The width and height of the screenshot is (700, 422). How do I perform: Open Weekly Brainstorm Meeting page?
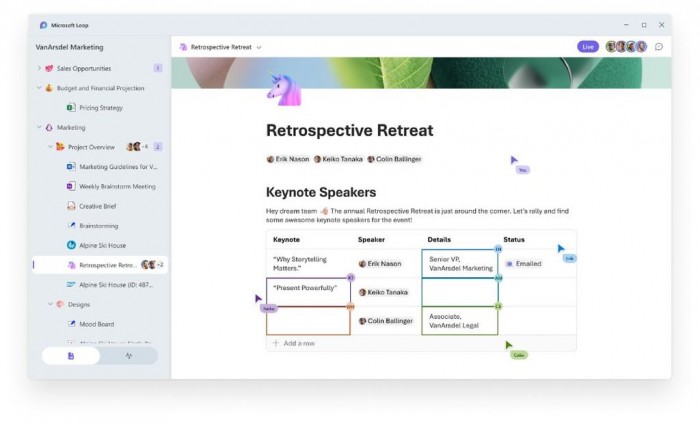[117, 186]
